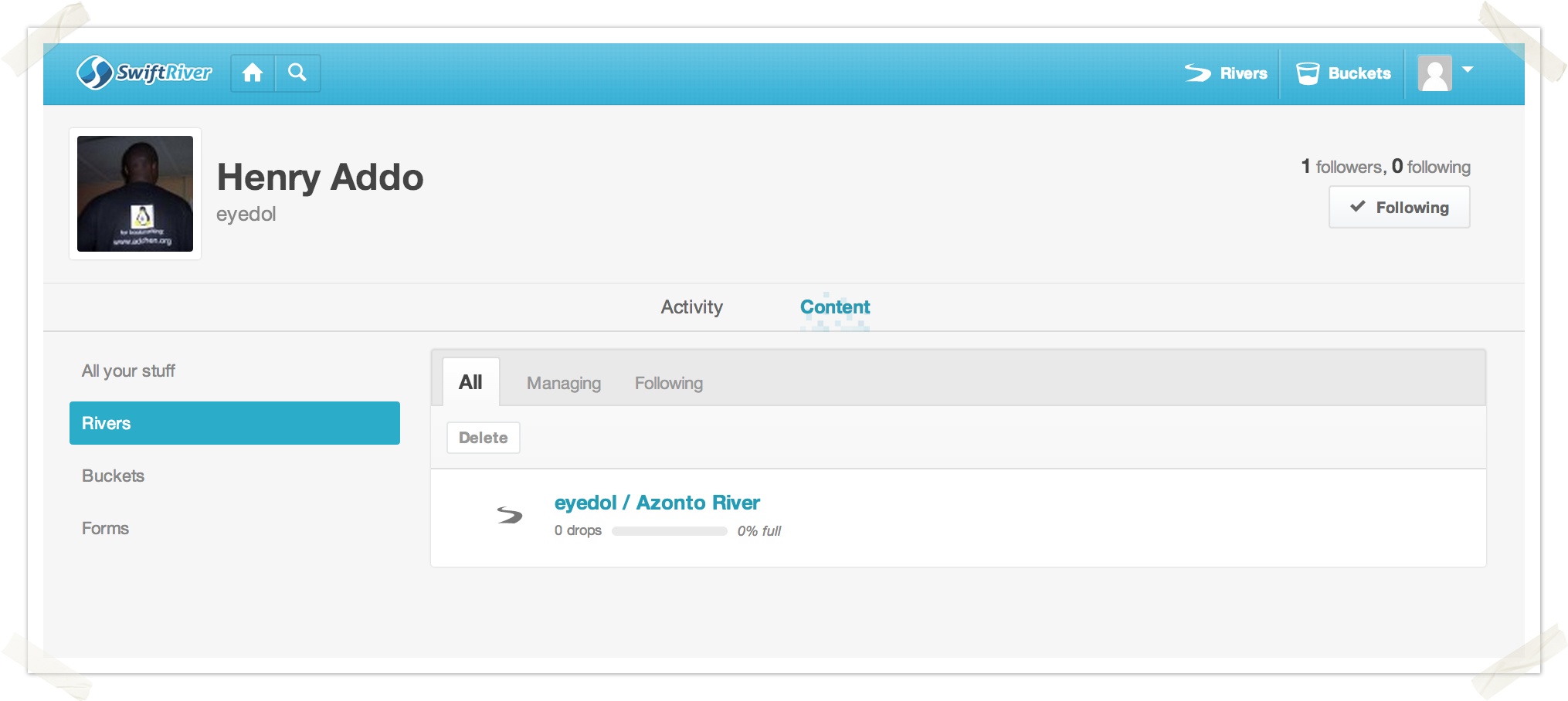
Task: Open the eyedol / Azonto River link
Action: point(657,503)
